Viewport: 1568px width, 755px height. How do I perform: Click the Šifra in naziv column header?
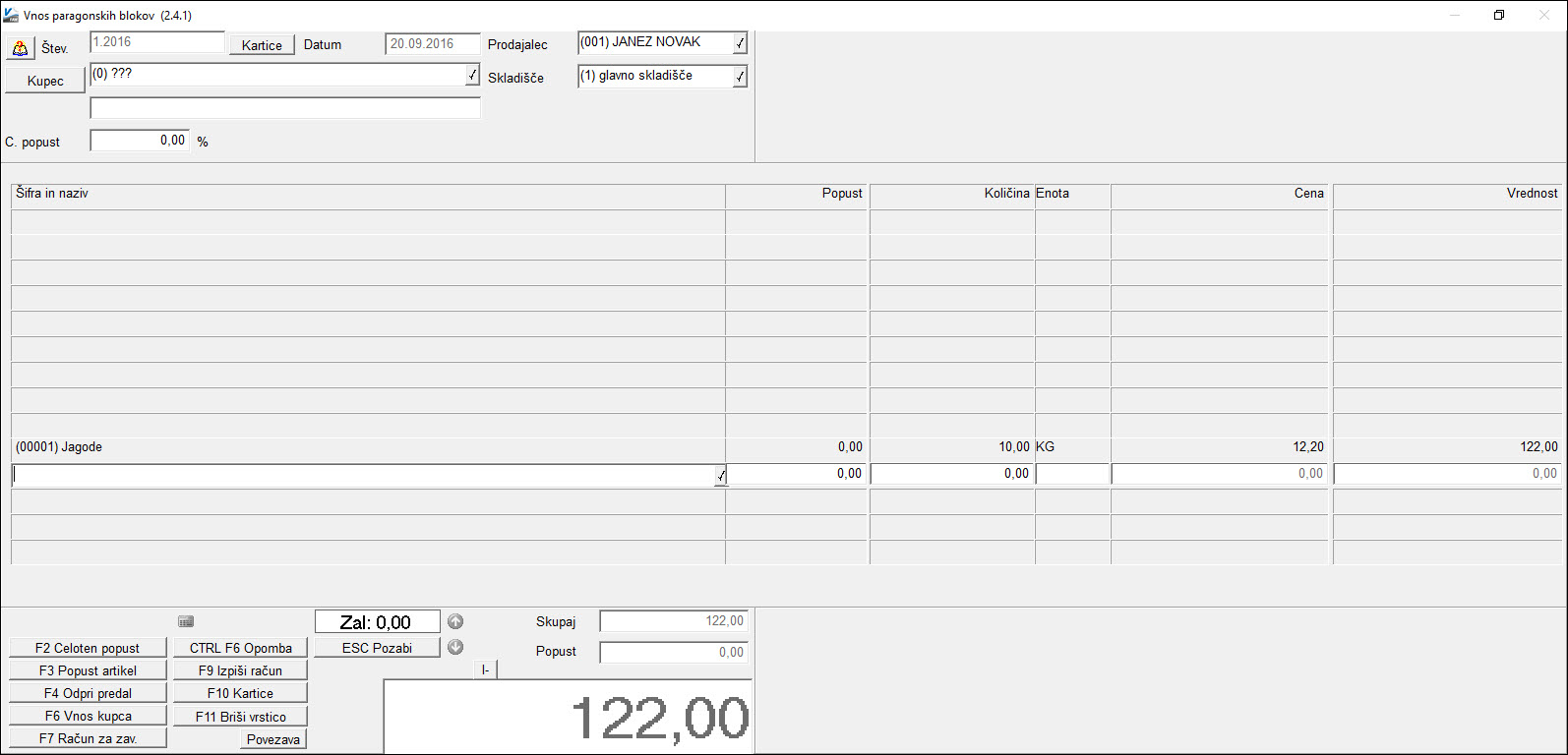[x=368, y=194]
